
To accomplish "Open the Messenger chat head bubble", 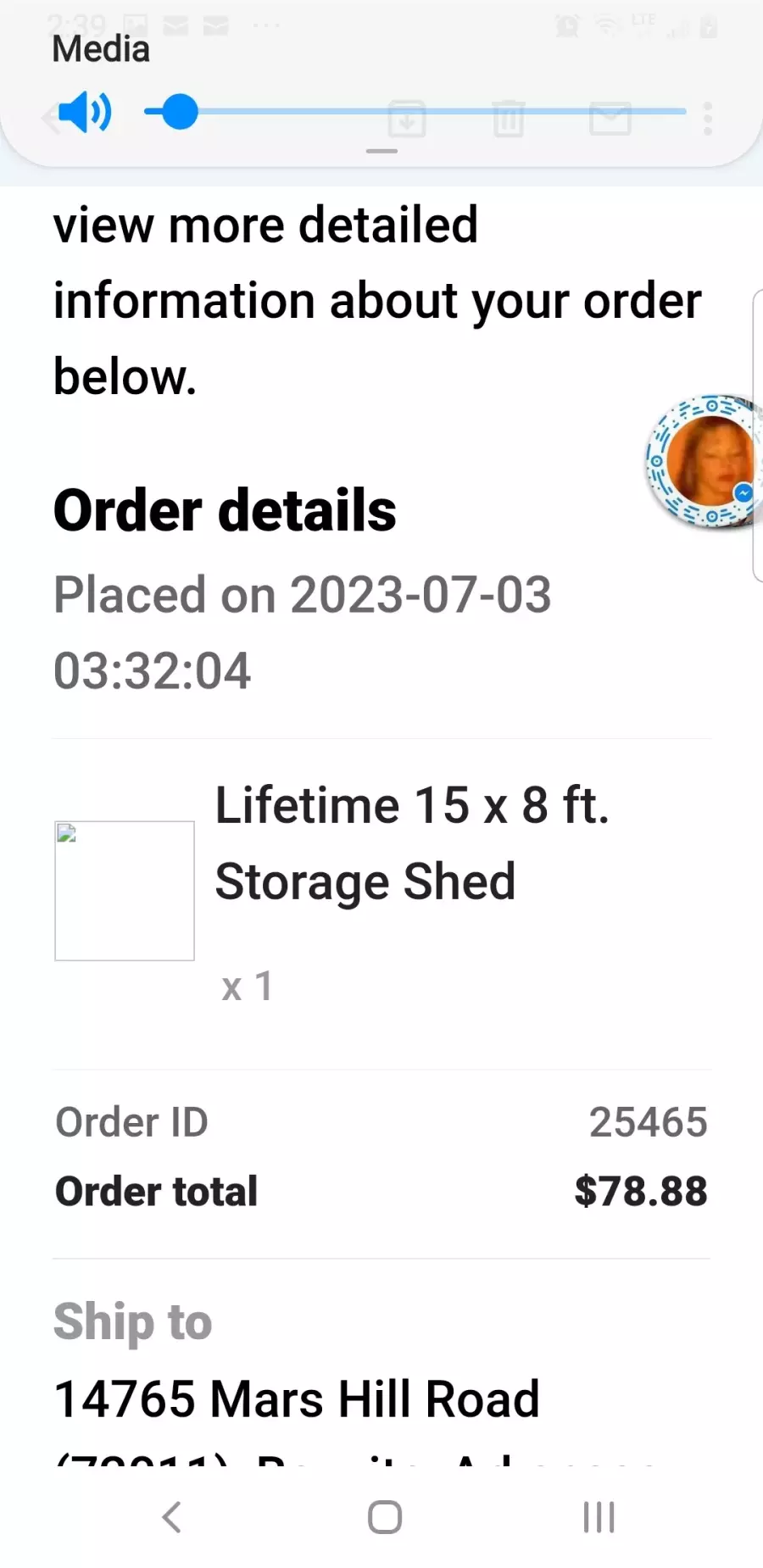I will 704,462.
